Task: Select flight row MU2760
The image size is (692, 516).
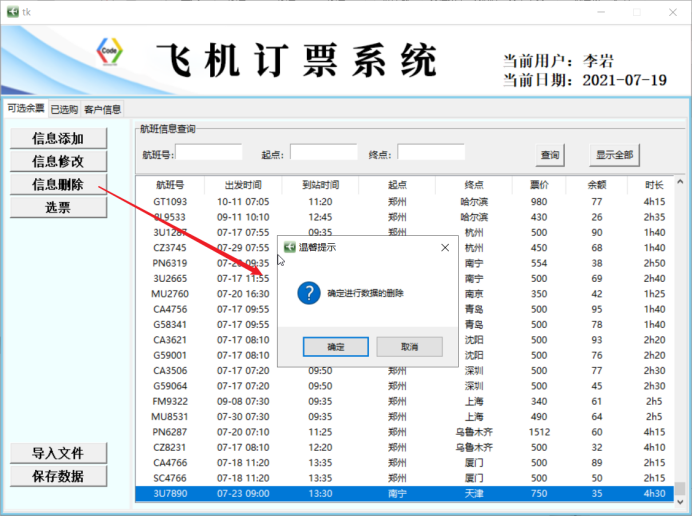Action: 405,294
